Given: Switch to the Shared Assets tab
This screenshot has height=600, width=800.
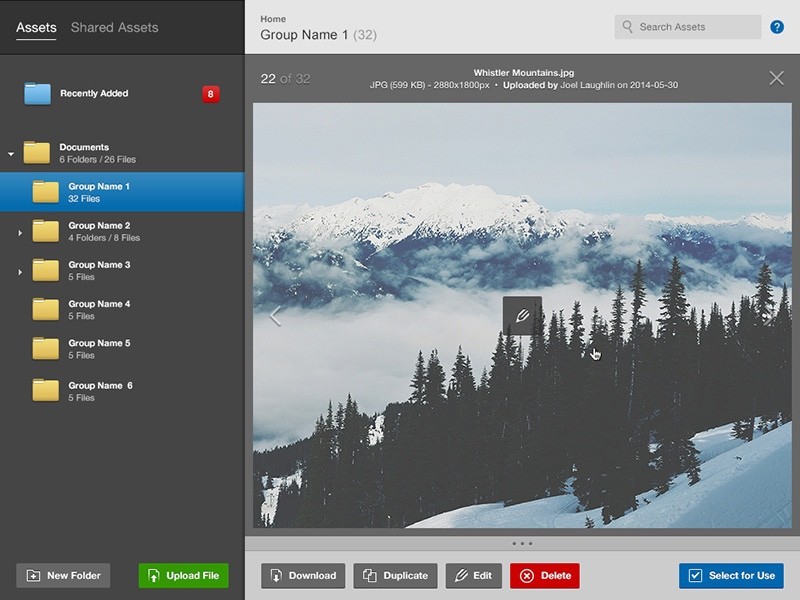Looking at the screenshot, I should pyautogui.click(x=117, y=27).
